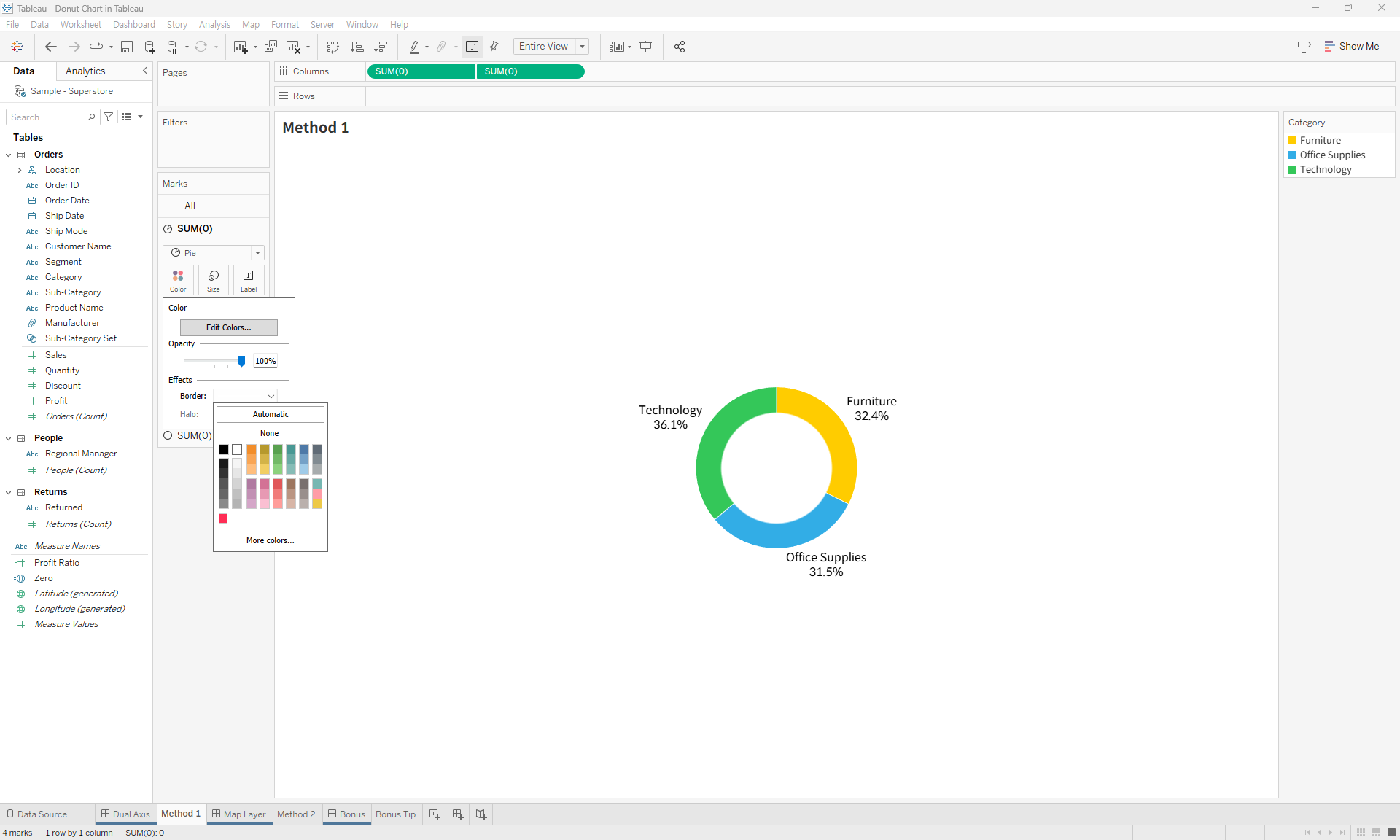Image resolution: width=1400 pixels, height=840 pixels.
Task: Pick the red color swatch
Action: pos(223,518)
